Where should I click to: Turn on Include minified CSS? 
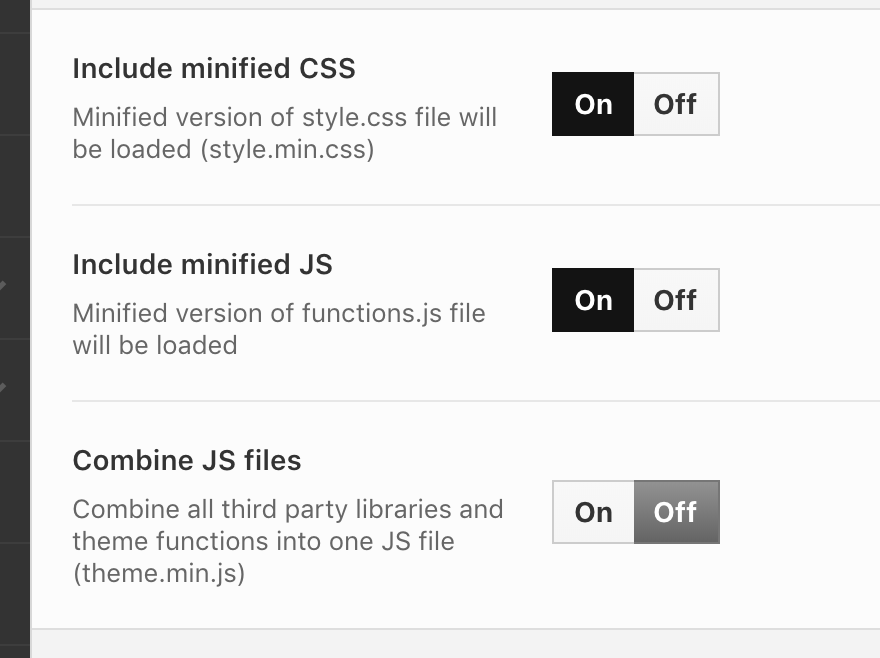coord(593,104)
